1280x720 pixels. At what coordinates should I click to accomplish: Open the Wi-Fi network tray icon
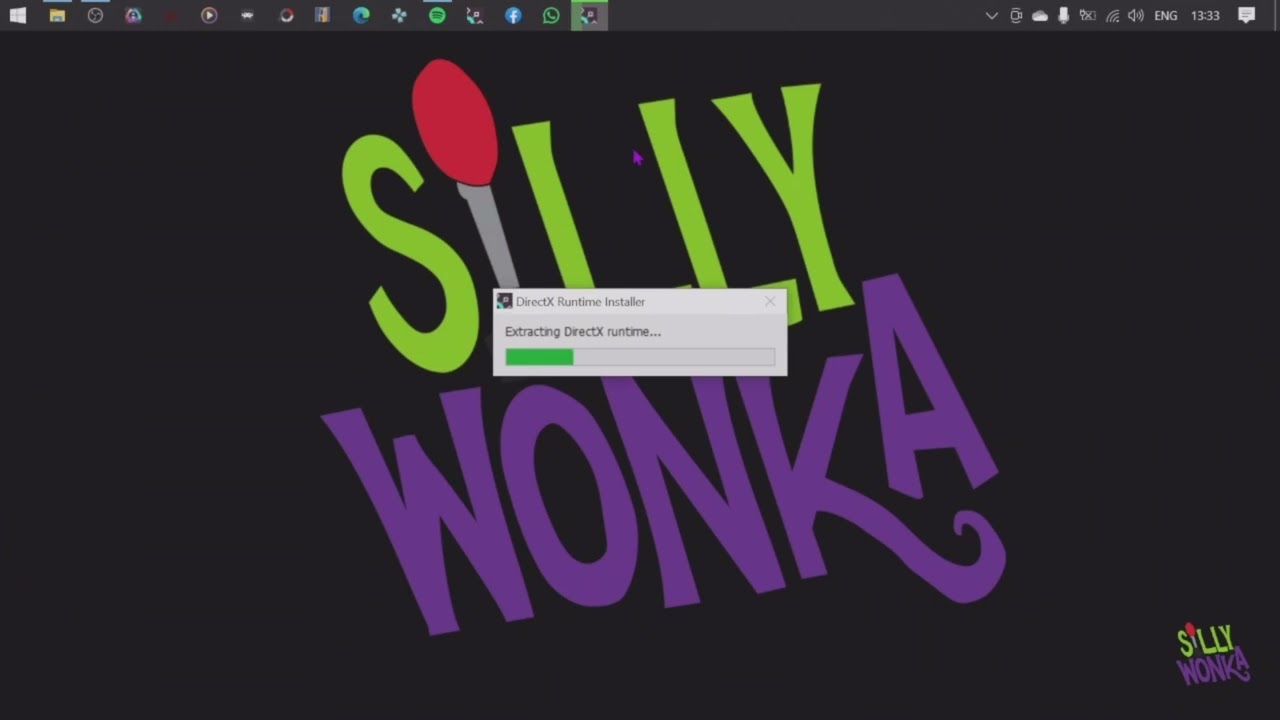click(1112, 15)
